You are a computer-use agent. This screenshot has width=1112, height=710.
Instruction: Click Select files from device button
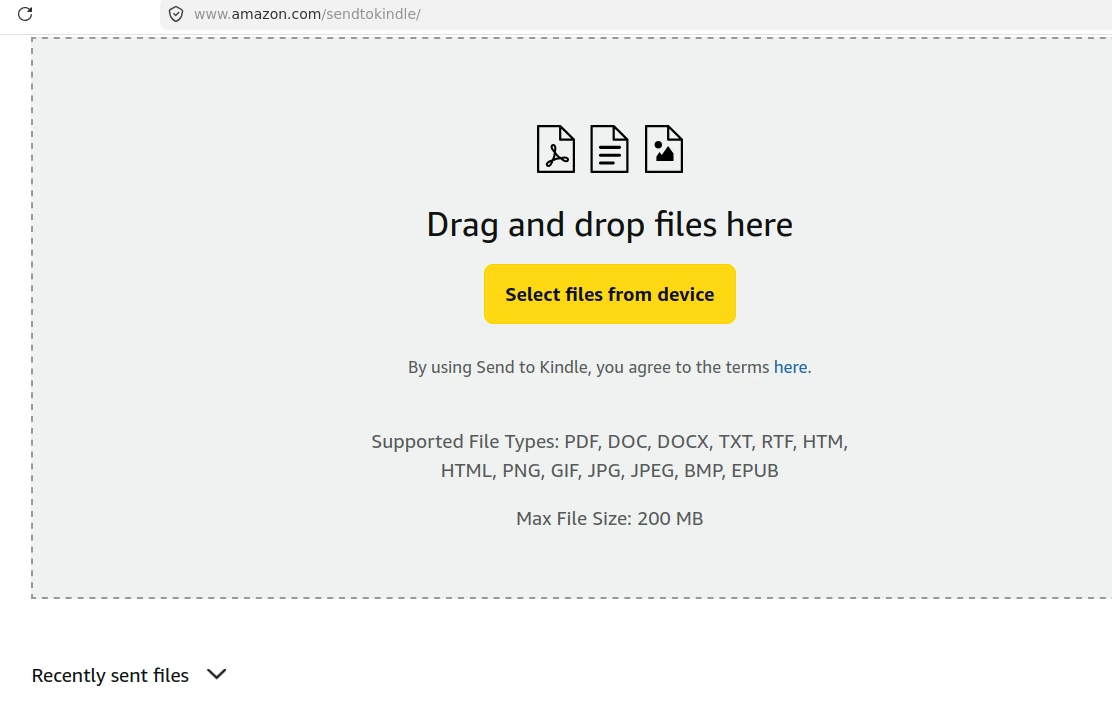(610, 294)
